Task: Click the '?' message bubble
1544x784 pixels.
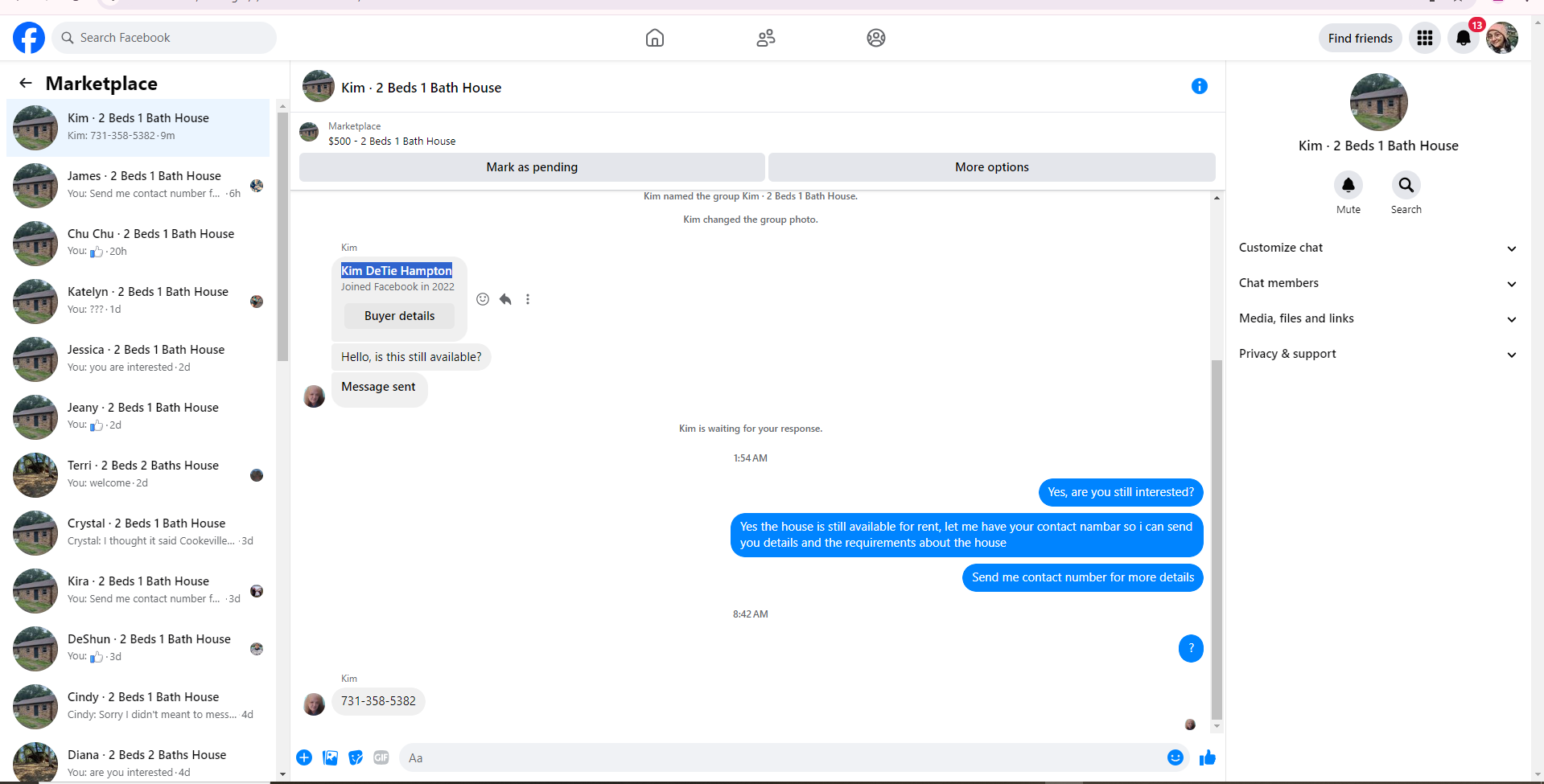Action: pos(1191,648)
